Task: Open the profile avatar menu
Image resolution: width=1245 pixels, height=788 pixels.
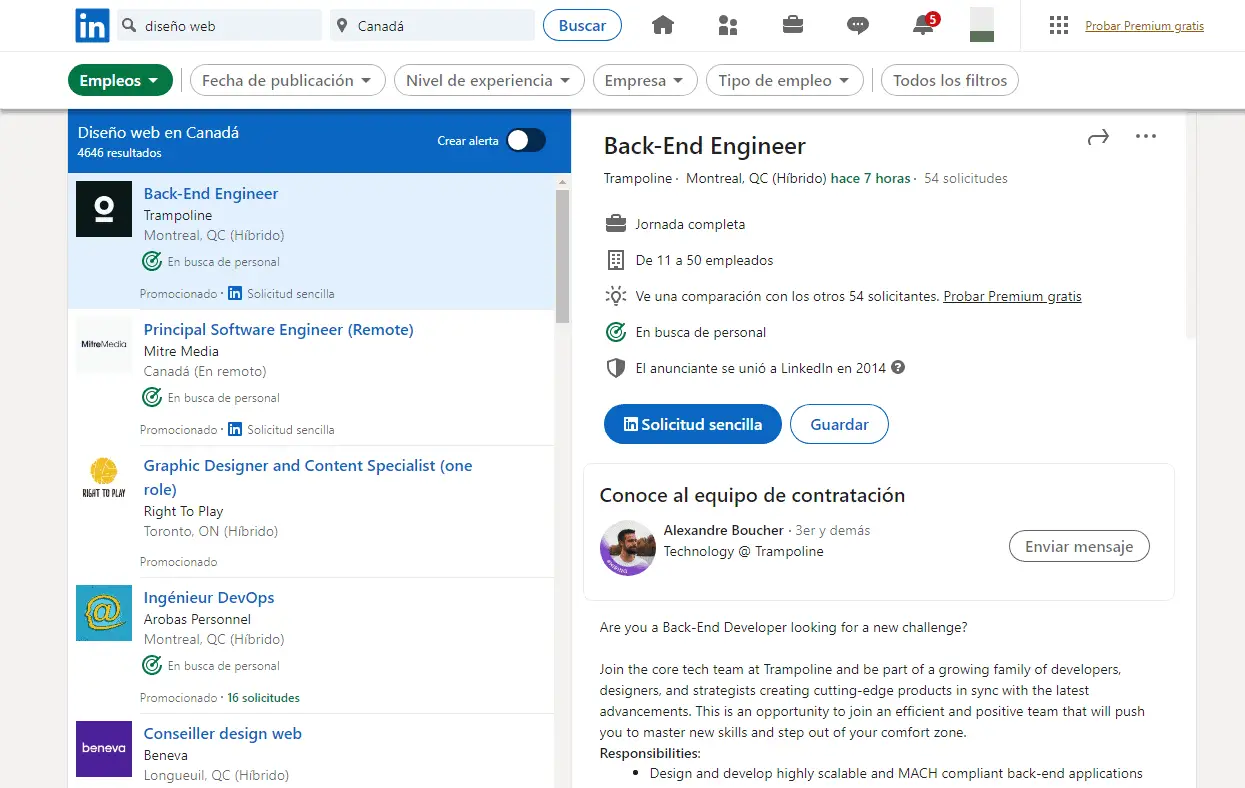Action: 982,25
